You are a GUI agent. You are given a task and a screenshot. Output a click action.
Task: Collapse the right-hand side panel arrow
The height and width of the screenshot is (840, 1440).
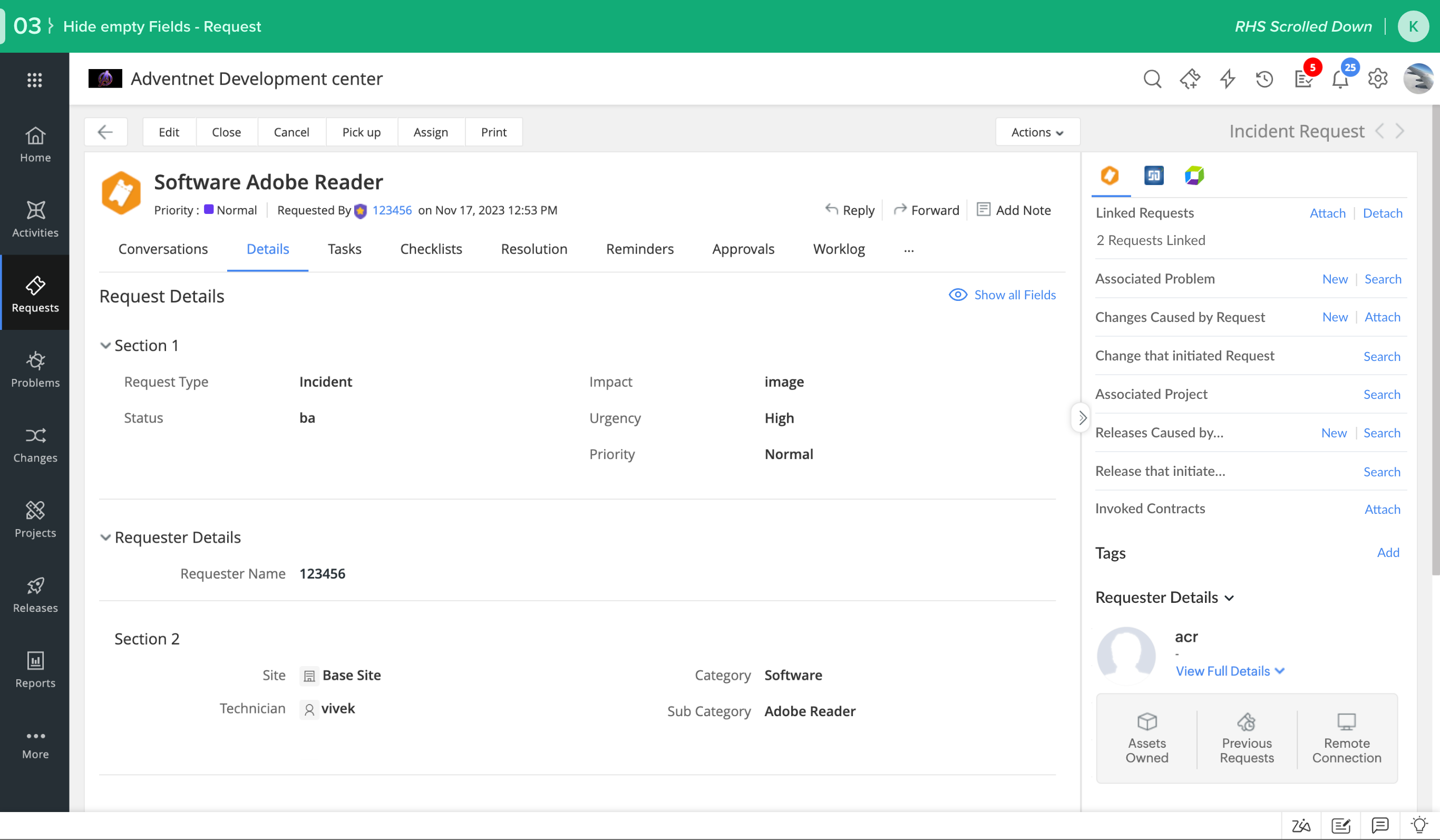tap(1081, 418)
